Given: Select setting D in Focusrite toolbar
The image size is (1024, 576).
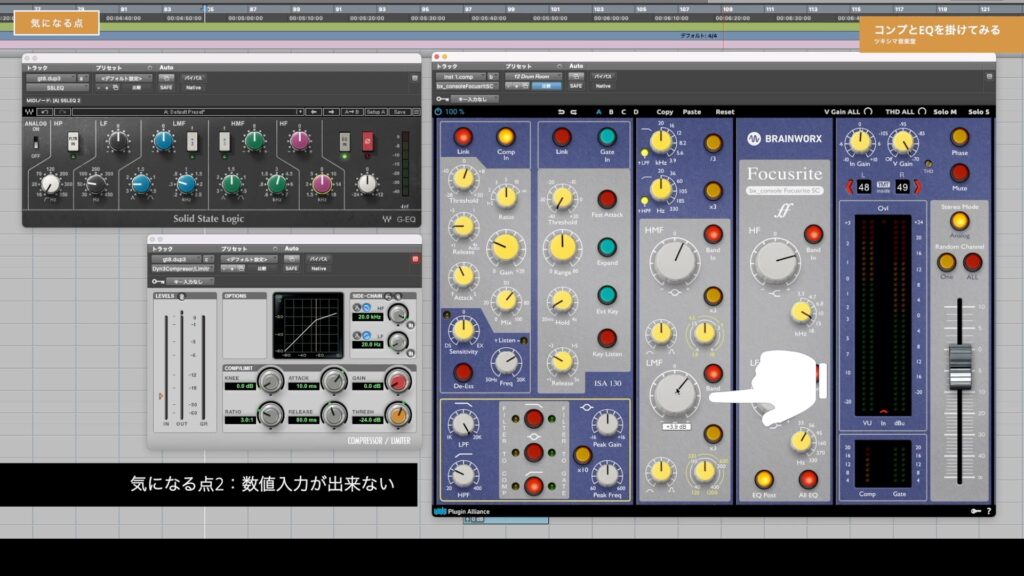Looking at the screenshot, I should pos(635,112).
